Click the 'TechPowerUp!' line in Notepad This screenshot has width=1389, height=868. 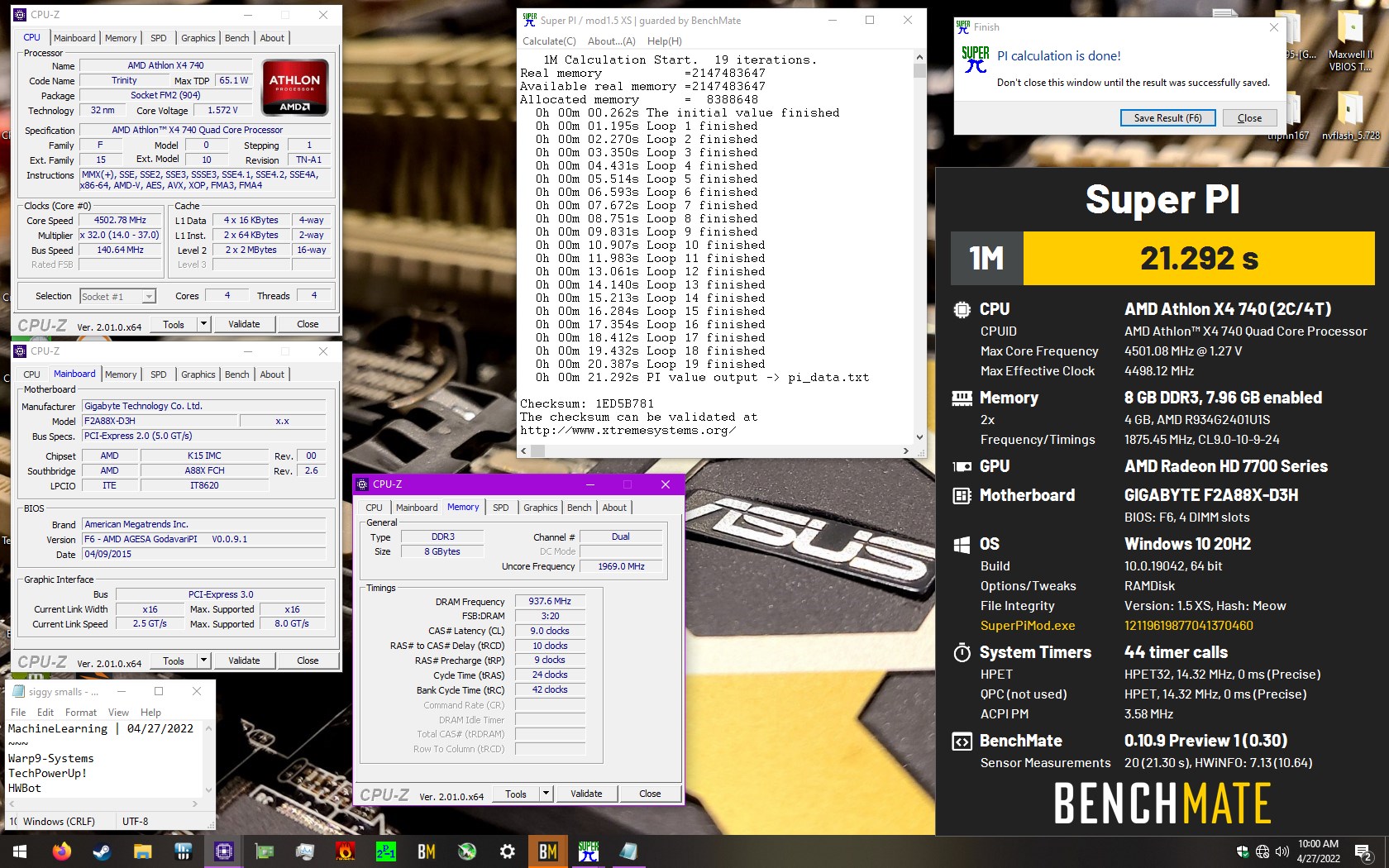coord(47,773)
